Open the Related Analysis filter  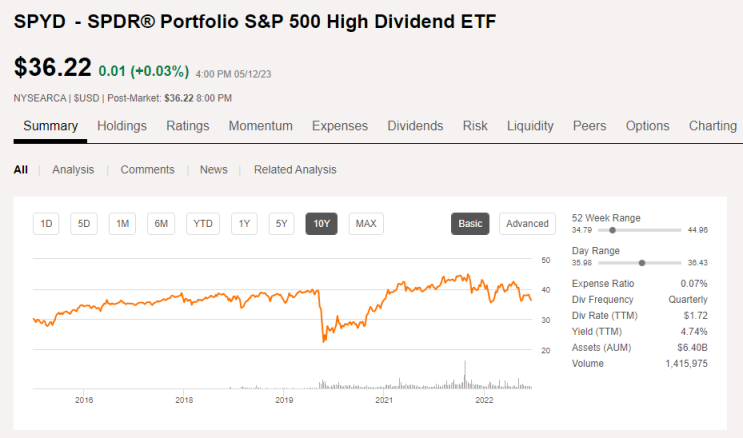tap(295, 170)
